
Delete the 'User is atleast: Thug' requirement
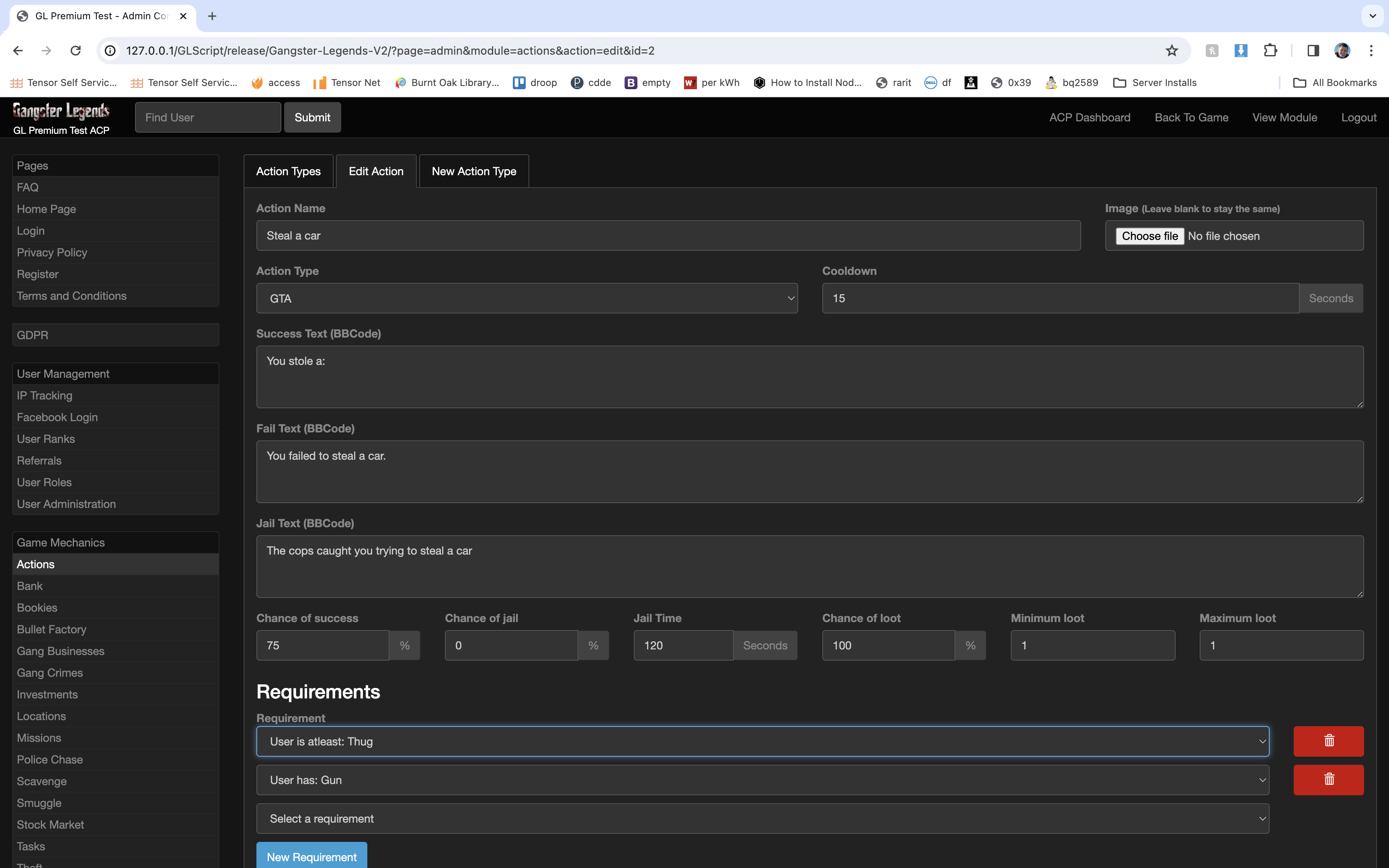point(1328,741)
